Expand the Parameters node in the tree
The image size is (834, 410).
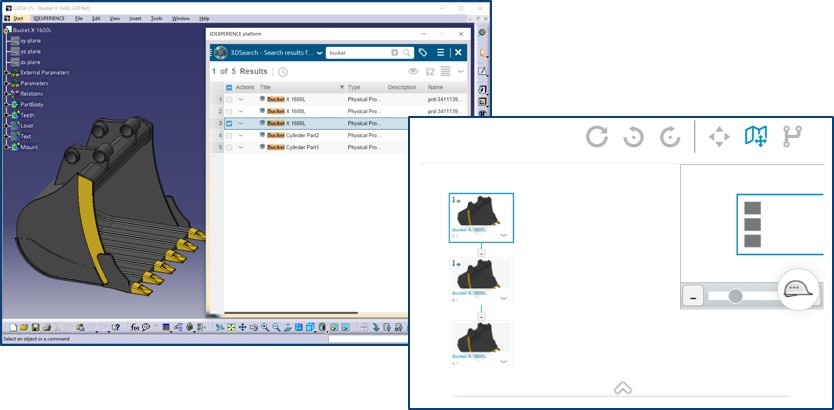tap(6, 83)
